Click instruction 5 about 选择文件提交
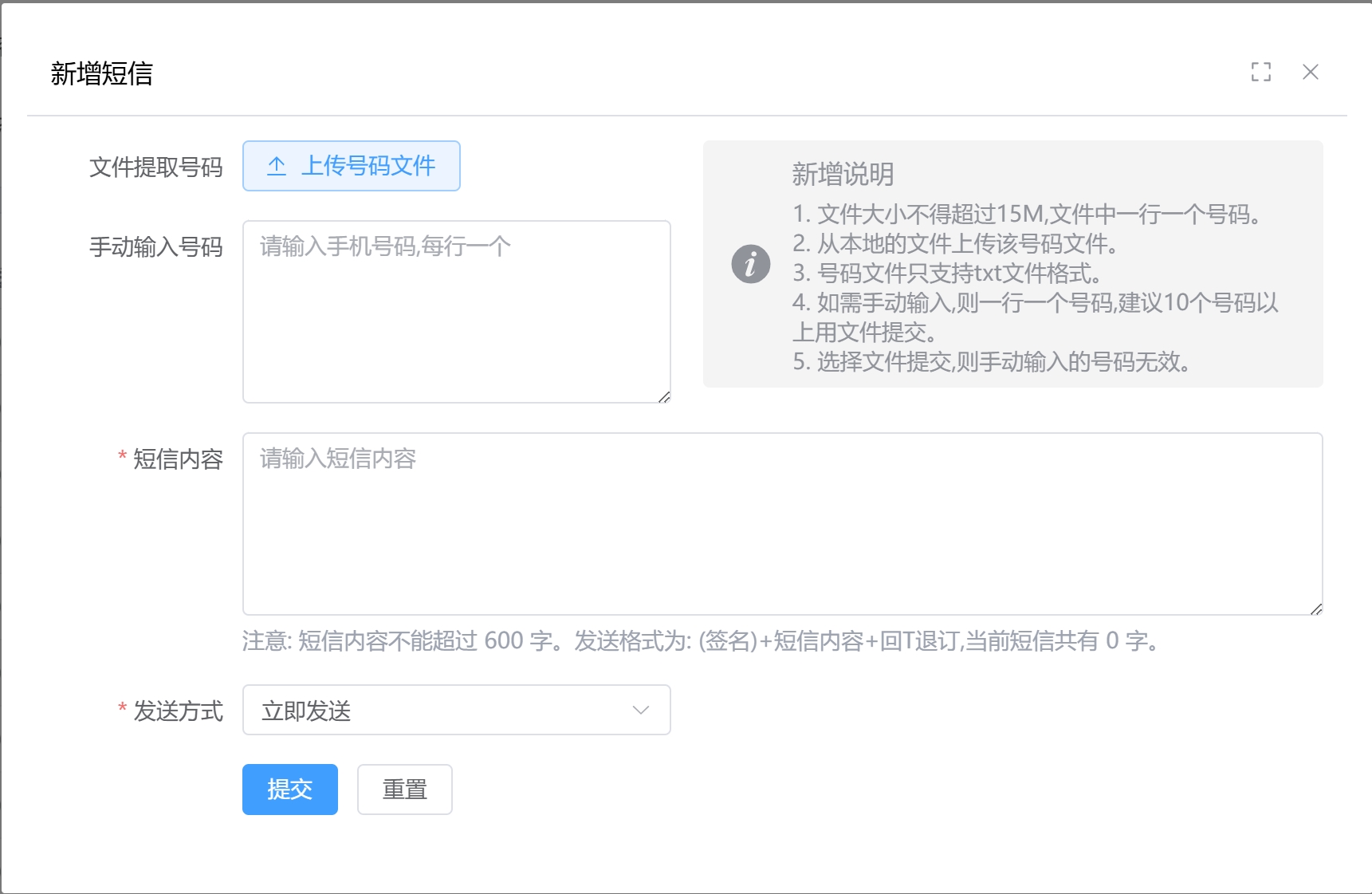The image size is (1372, 894). [992, 361]
